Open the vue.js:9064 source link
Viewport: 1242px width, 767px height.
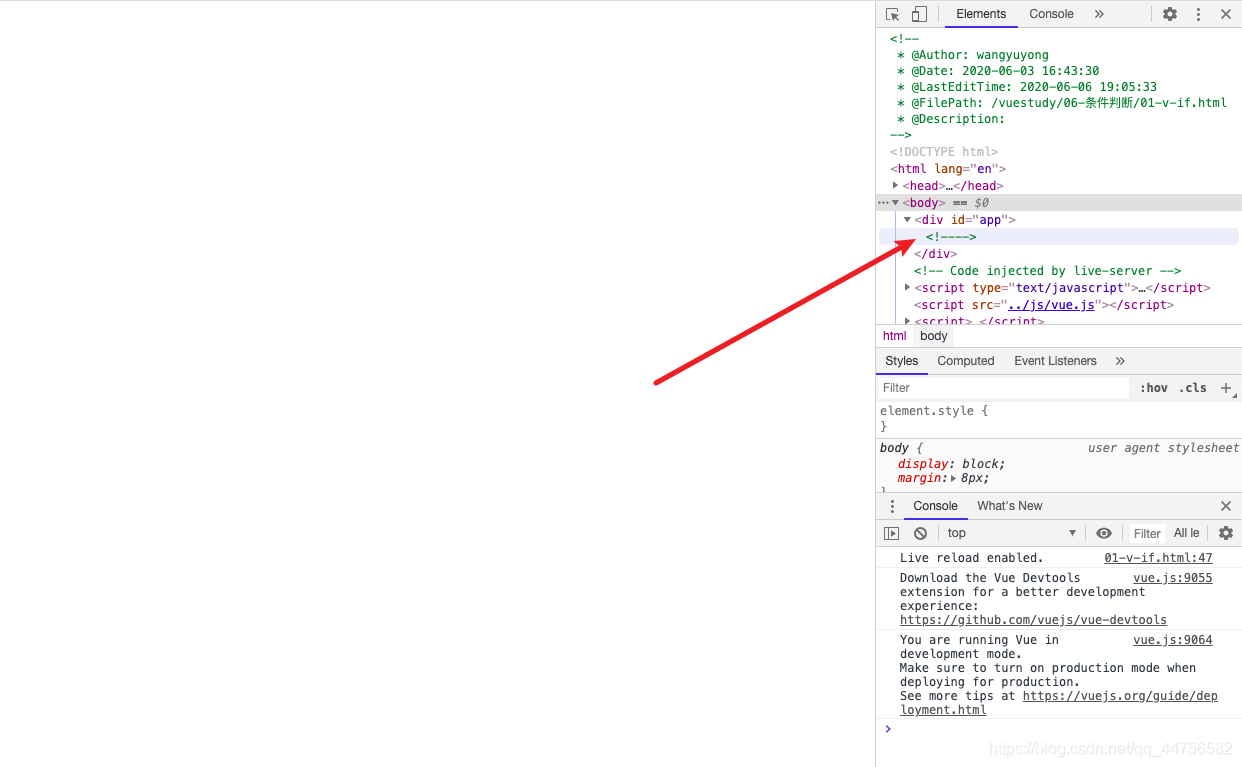point(1172,640)
